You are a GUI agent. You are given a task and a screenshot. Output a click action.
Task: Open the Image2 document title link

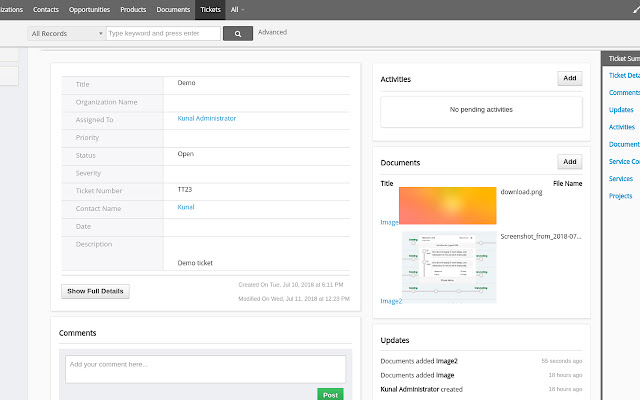tap(391, 301)
